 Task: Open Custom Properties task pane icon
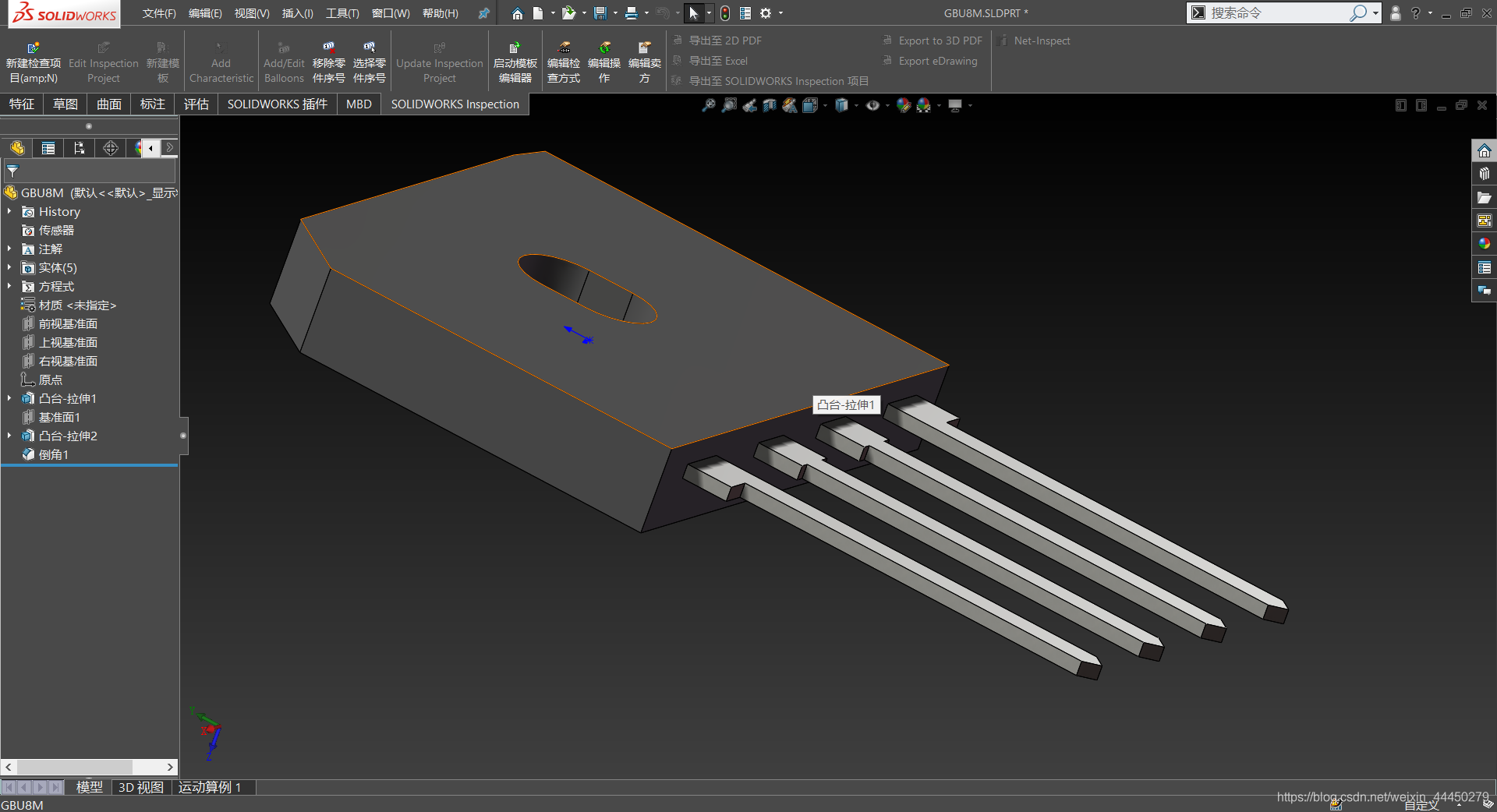(1485, 267)
